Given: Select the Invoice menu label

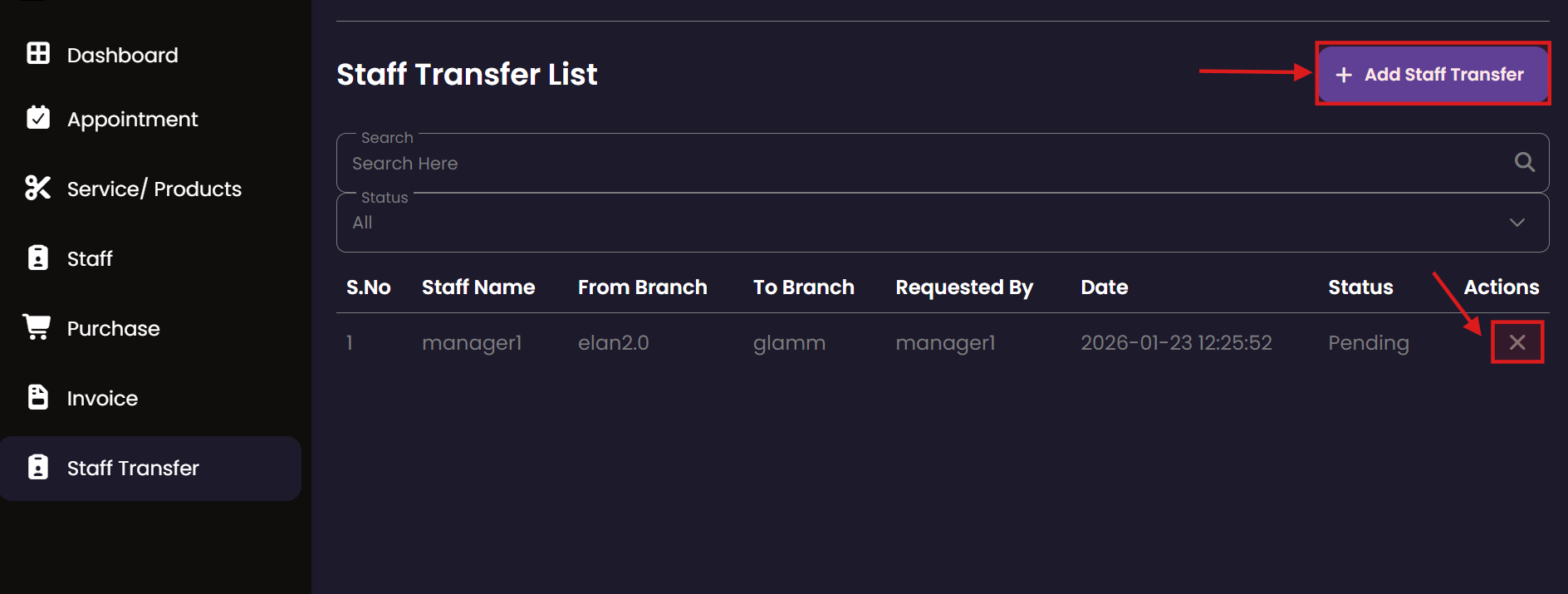Looking at the screenshot, I should [102, 399].
